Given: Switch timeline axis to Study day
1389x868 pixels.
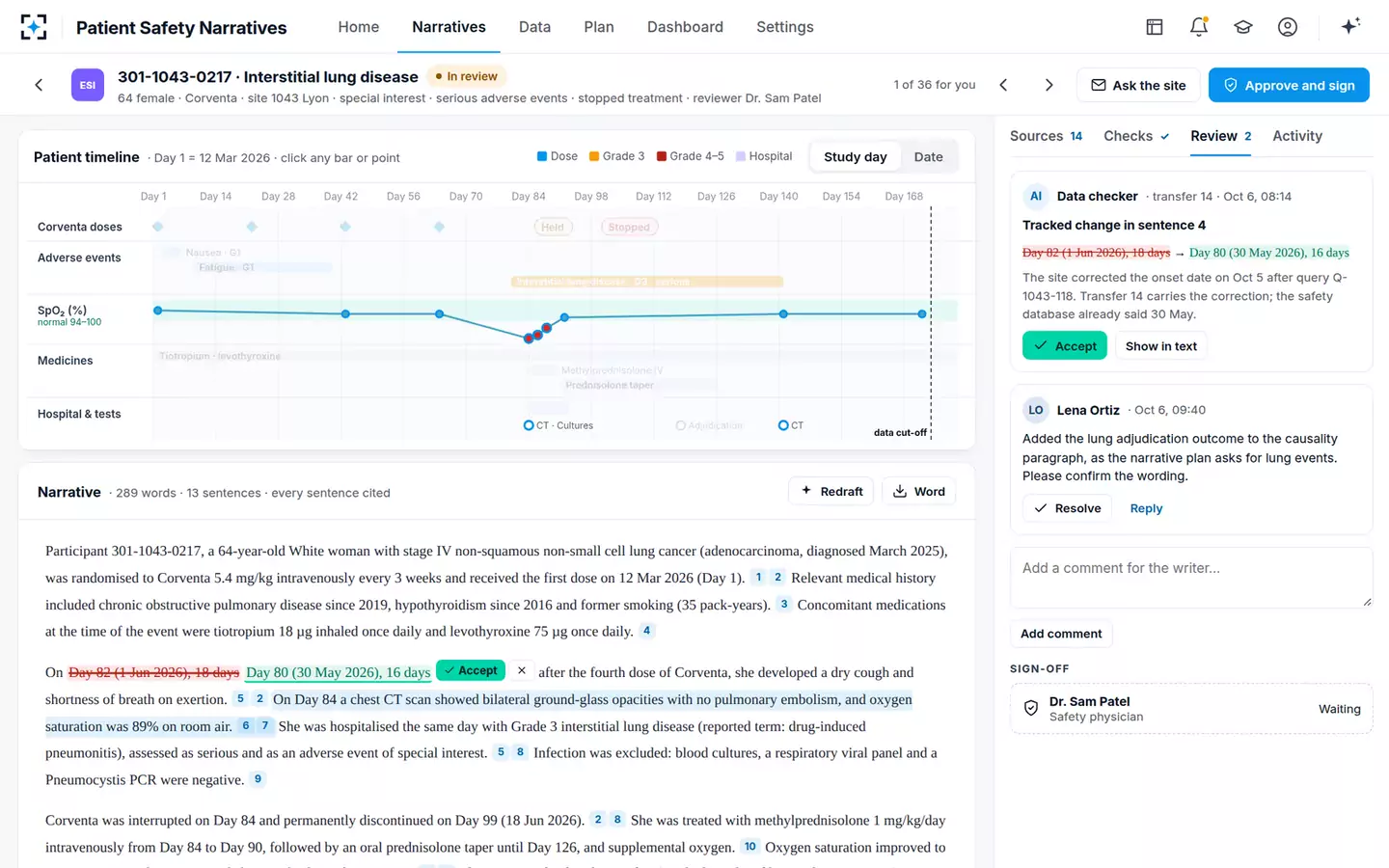Looking at the screenshot, I should pos(856,157).
